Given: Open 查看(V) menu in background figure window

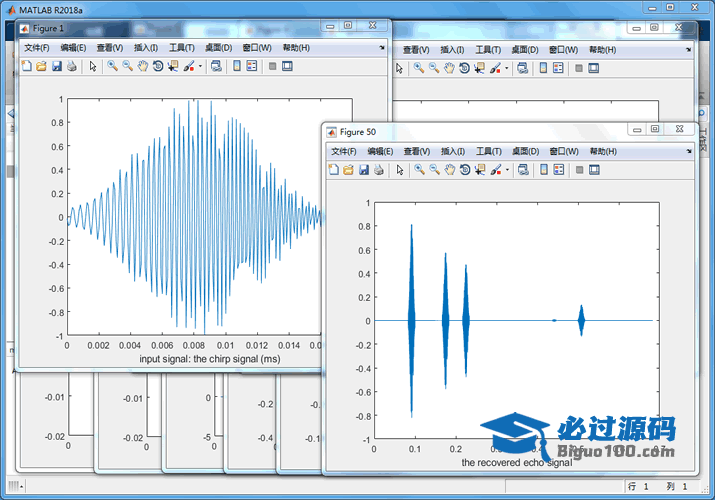Looking at the screenshot, I should click(416, 50).
